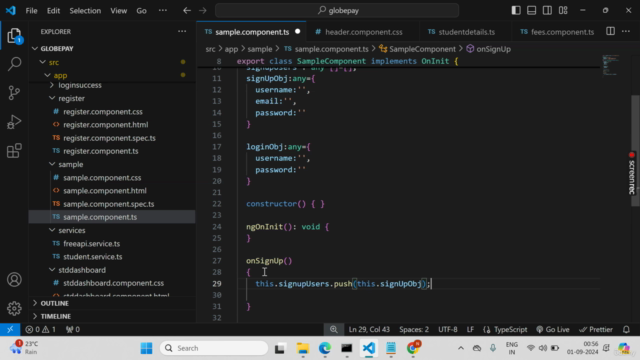
Task: Toggle the secondary side bar layout icon
Action: 547,11
